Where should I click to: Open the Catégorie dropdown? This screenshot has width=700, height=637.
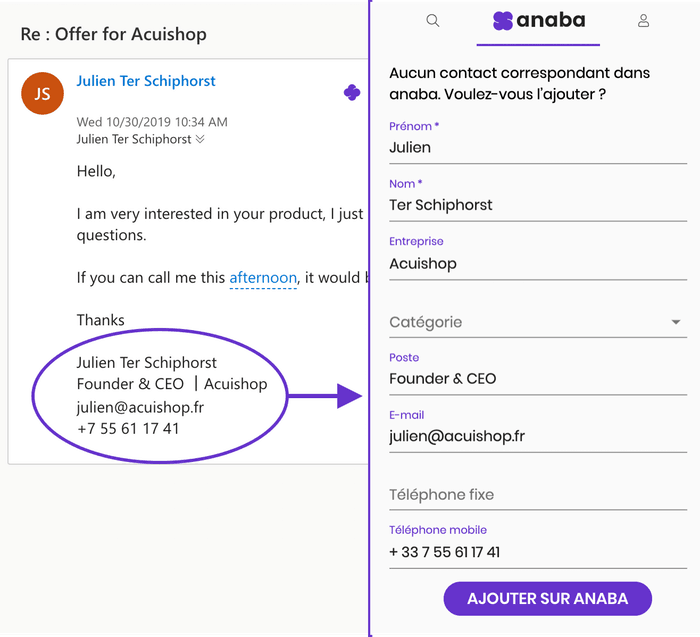click(x=538, y=322)
